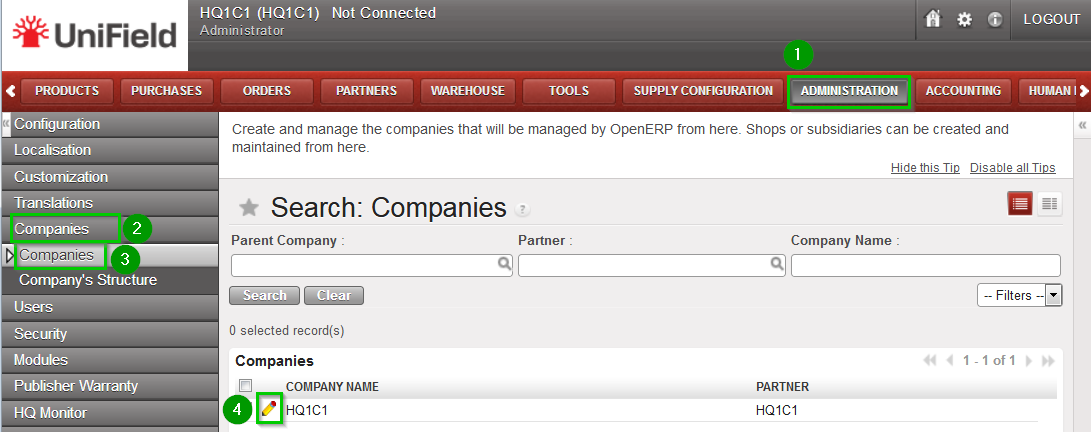Click the Search button
The width and height of the screenshot is (1091, 432).
click(264, 296)
